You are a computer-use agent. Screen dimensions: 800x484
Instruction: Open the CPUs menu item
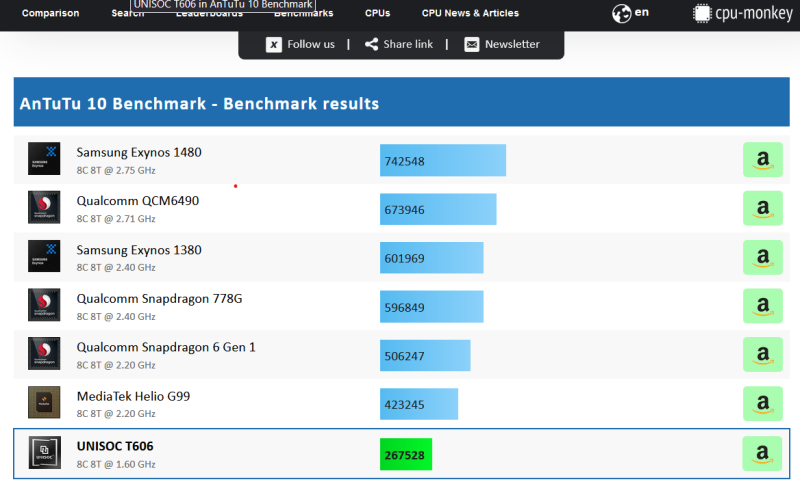pos(378,13)
